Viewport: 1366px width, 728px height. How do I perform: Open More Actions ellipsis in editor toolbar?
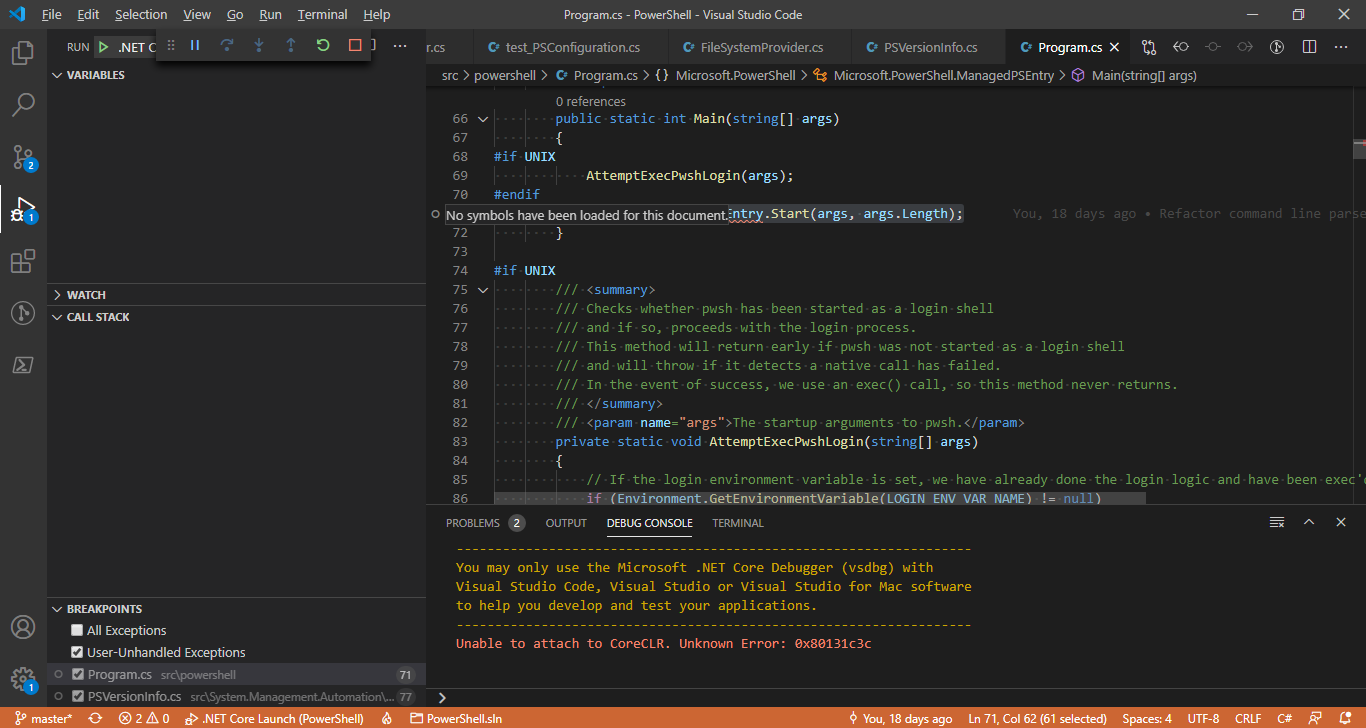pos(1341,47)
